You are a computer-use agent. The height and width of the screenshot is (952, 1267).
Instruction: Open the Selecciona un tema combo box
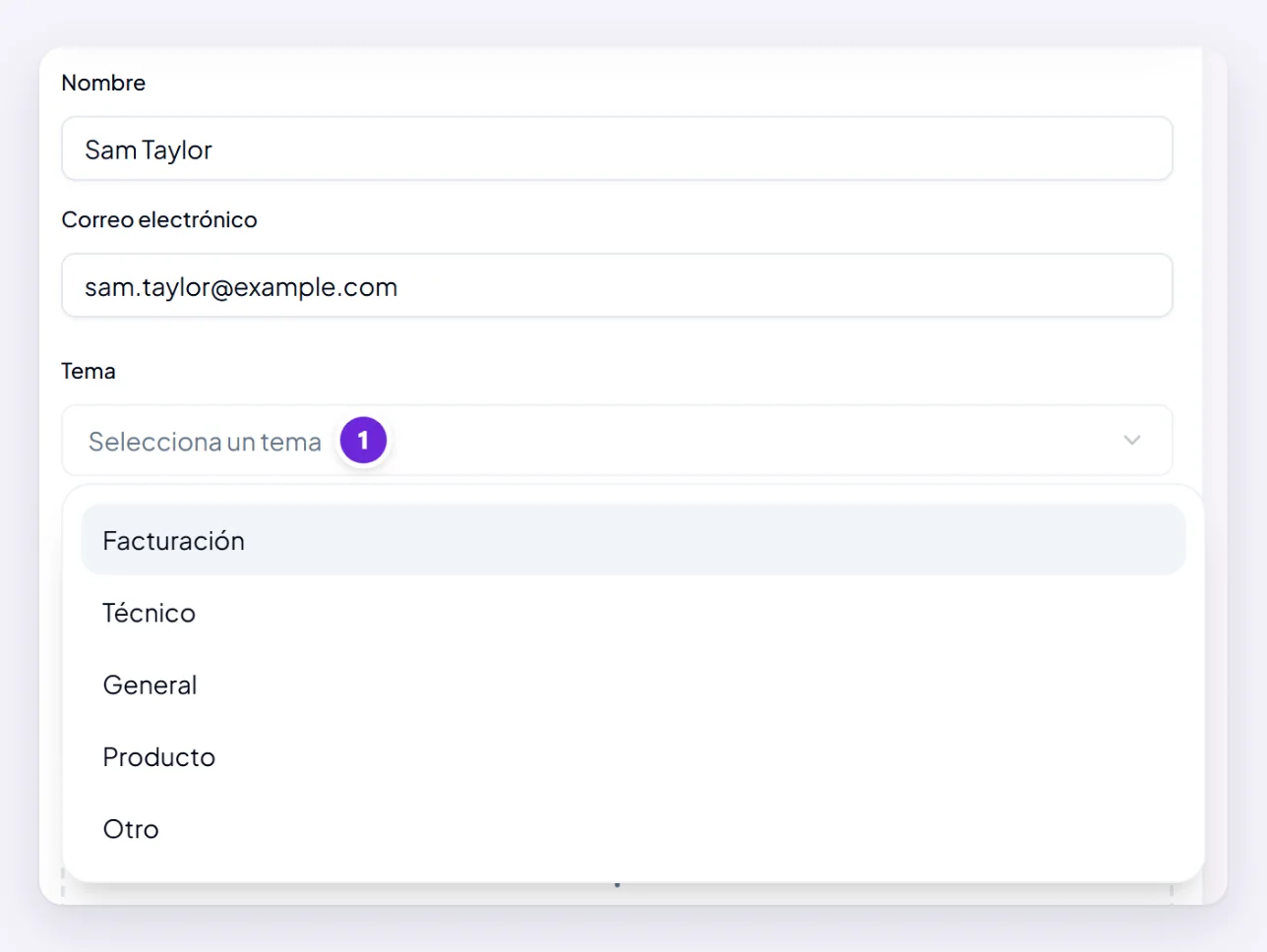[617, 441]
